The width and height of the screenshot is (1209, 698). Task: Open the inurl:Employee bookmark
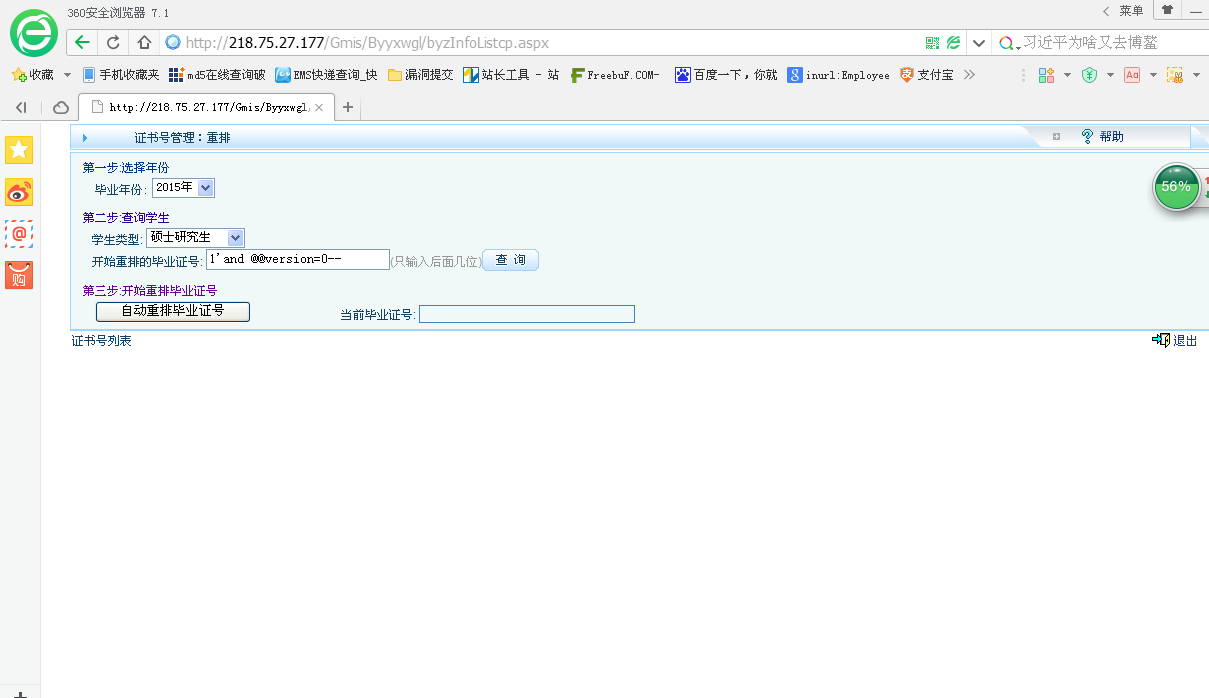tap(839, 75)
